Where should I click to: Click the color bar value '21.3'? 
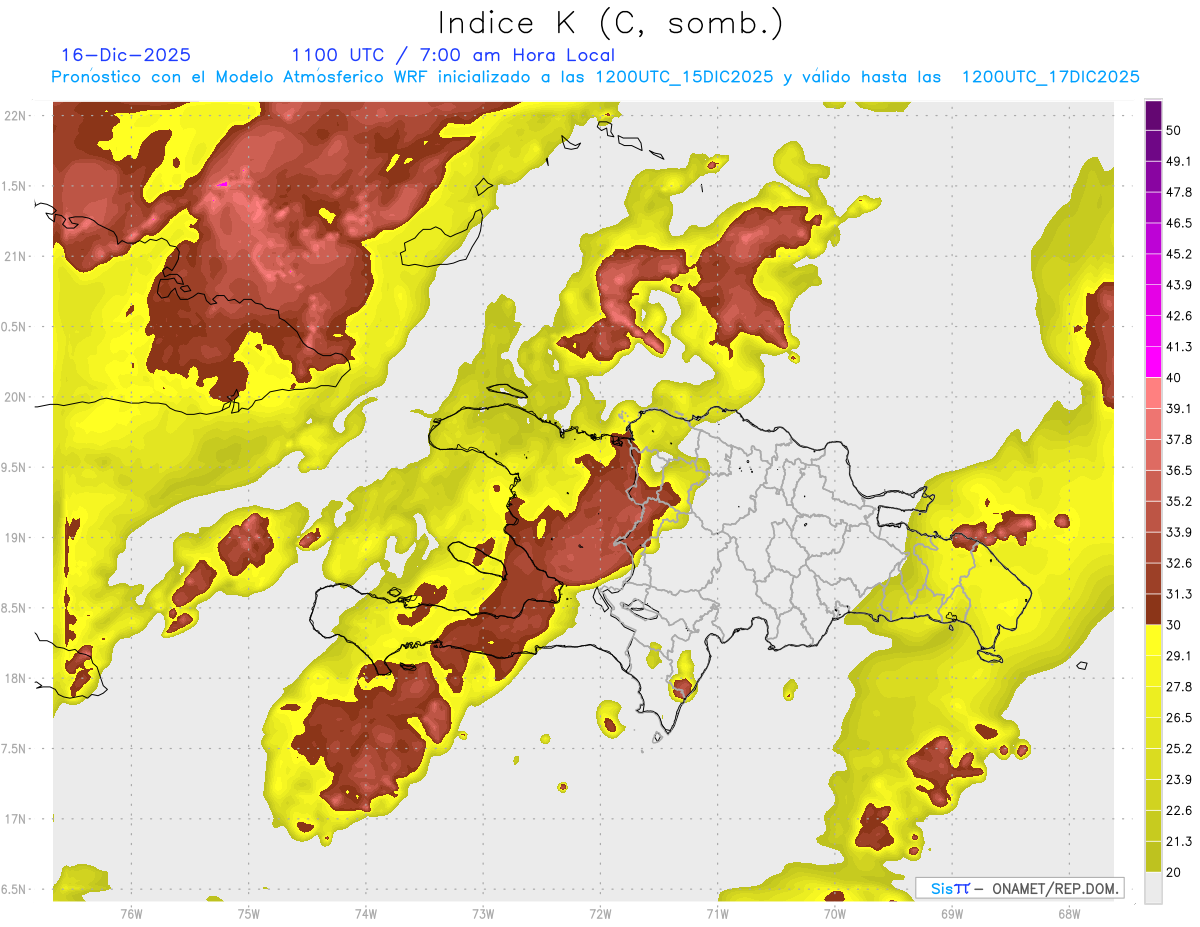(x=1179, y=841)
